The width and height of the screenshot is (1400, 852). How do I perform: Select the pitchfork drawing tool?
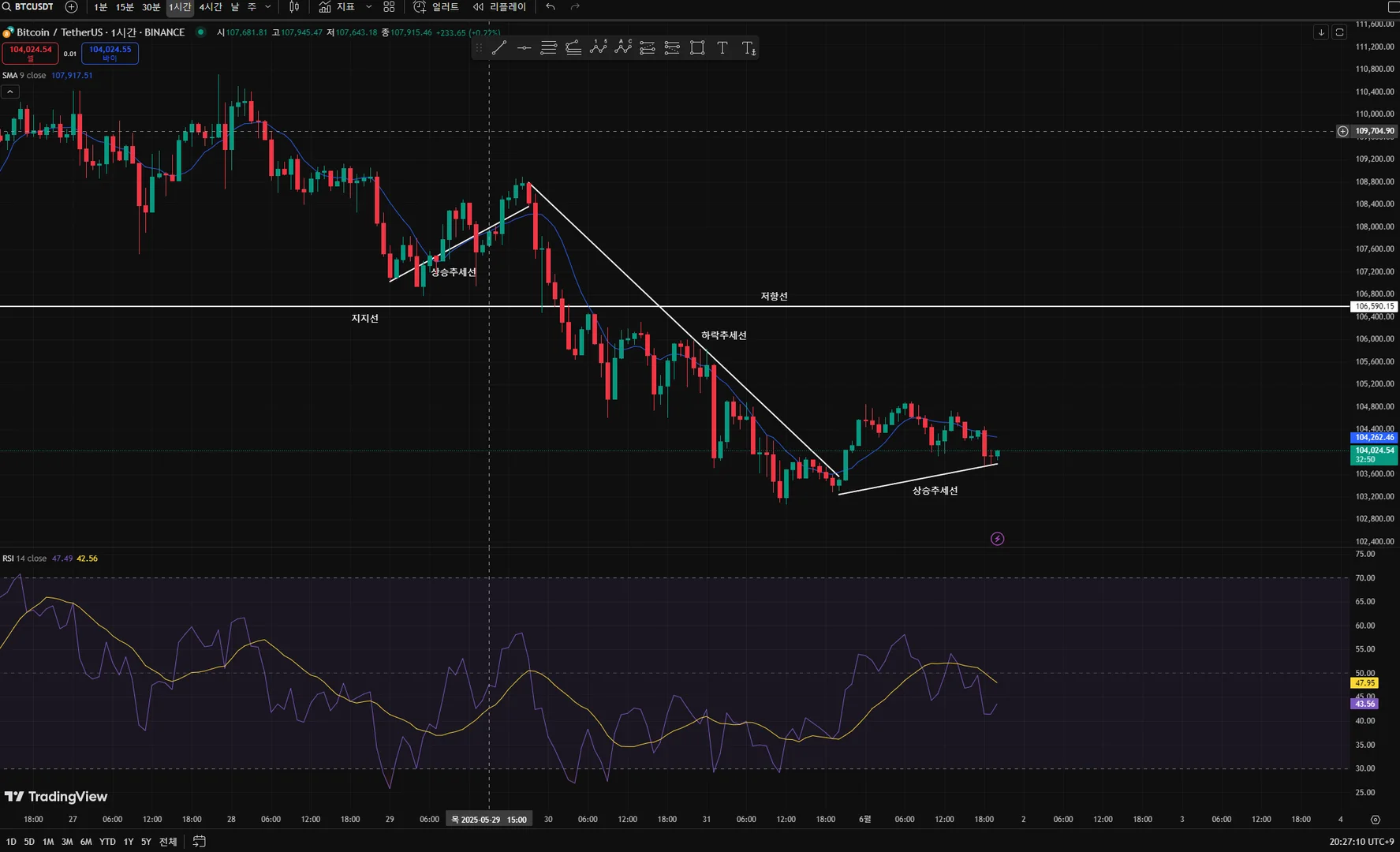coord(573,48)
